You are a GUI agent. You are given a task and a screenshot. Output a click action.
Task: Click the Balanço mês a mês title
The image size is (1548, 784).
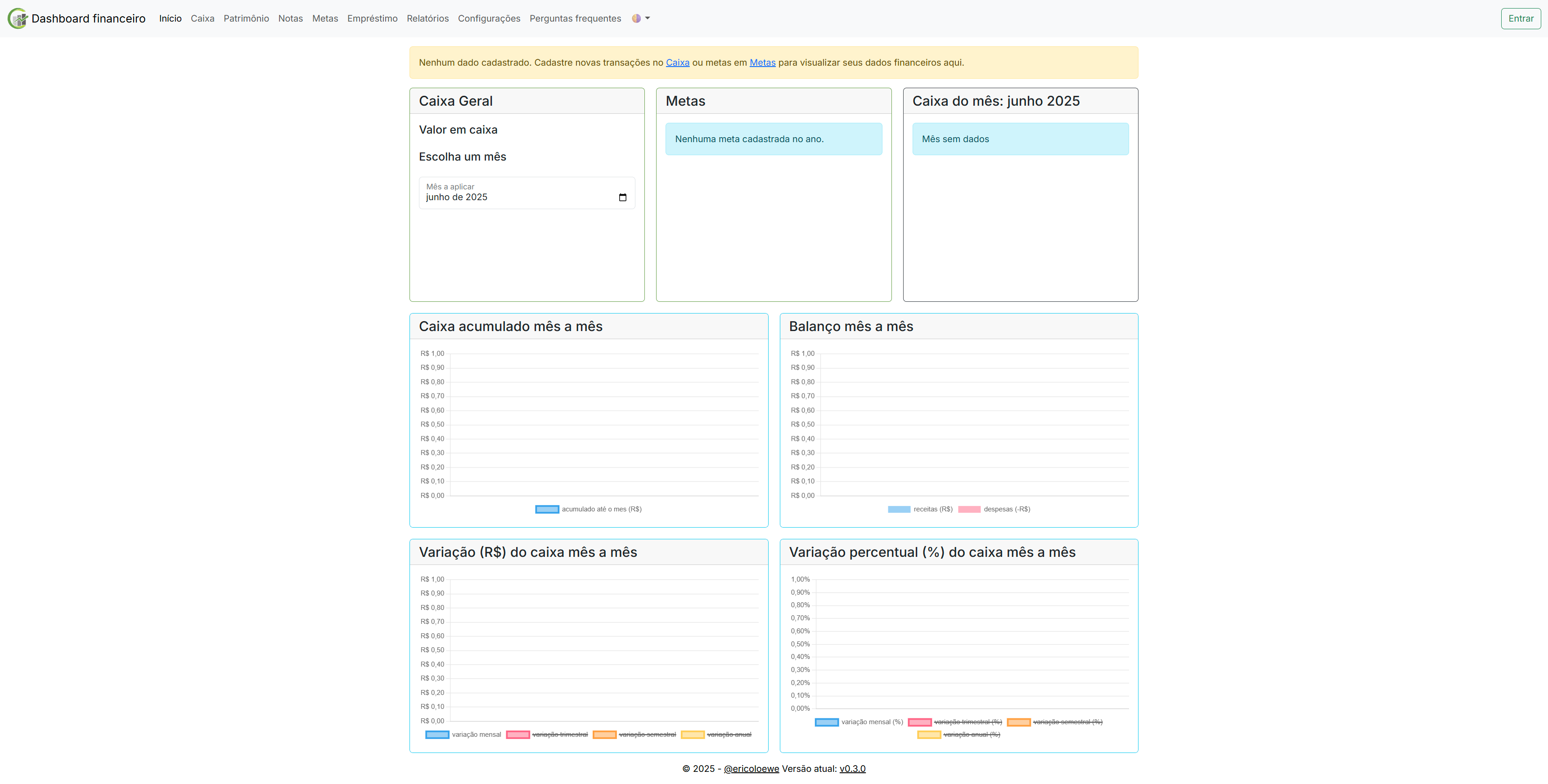click(x=851, y=326)
